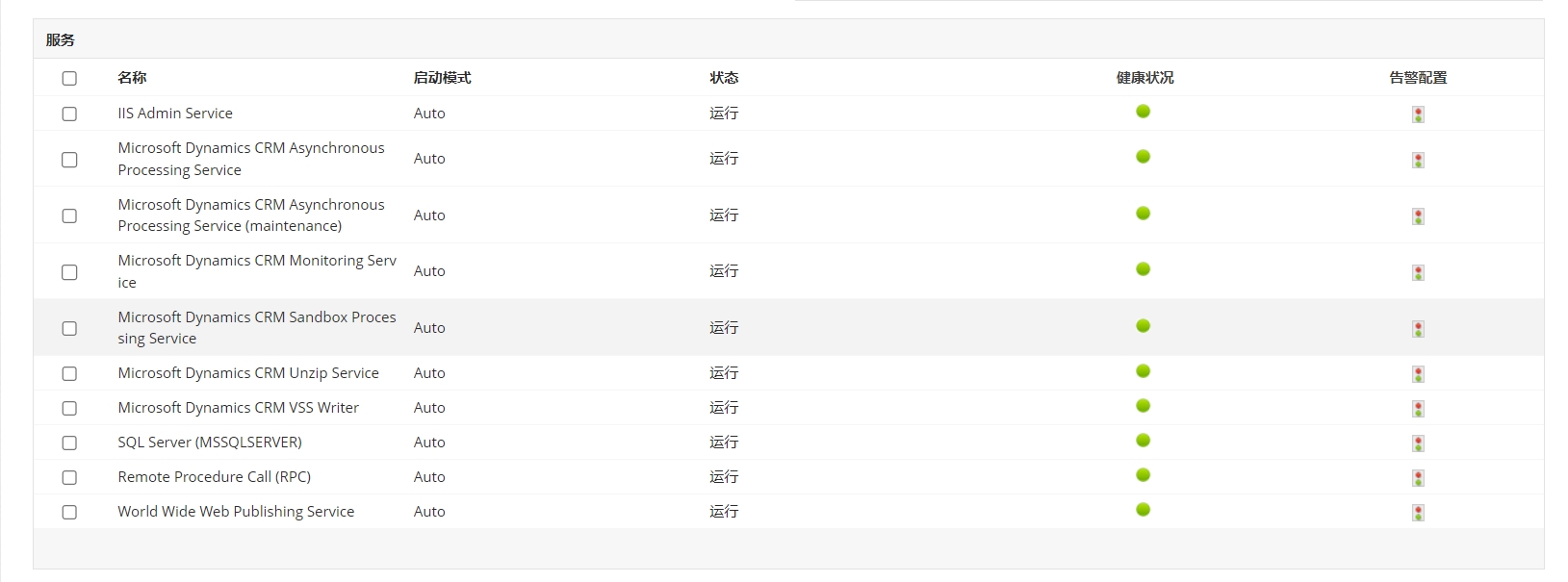The width and height of the screenshot is (1568, 582).
Task: Check the Remote Procedure Call (RPC) row
Action: tap(69, 477)
